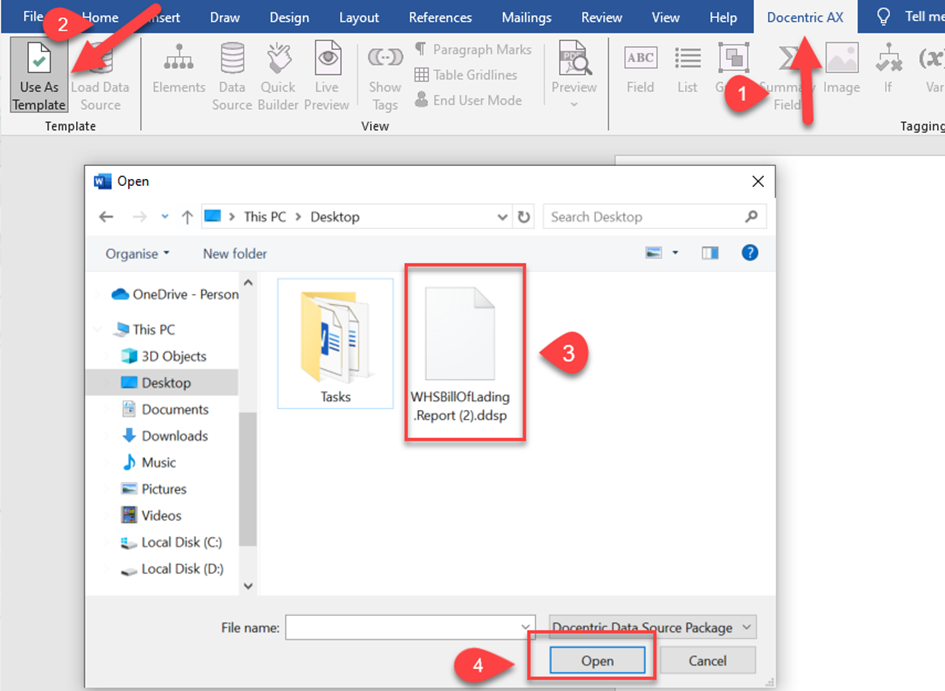Toggle Table Gridlines option
Screen dimensions: 945x691
click(466, 75)
